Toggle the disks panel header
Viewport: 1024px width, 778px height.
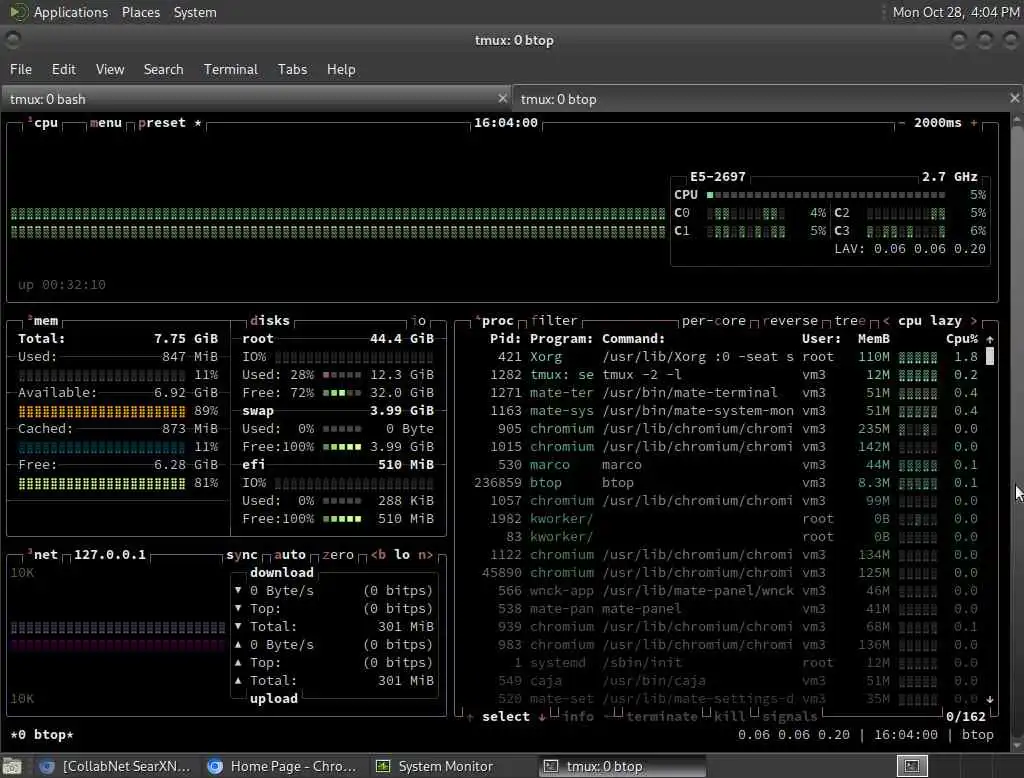(270, 321)
